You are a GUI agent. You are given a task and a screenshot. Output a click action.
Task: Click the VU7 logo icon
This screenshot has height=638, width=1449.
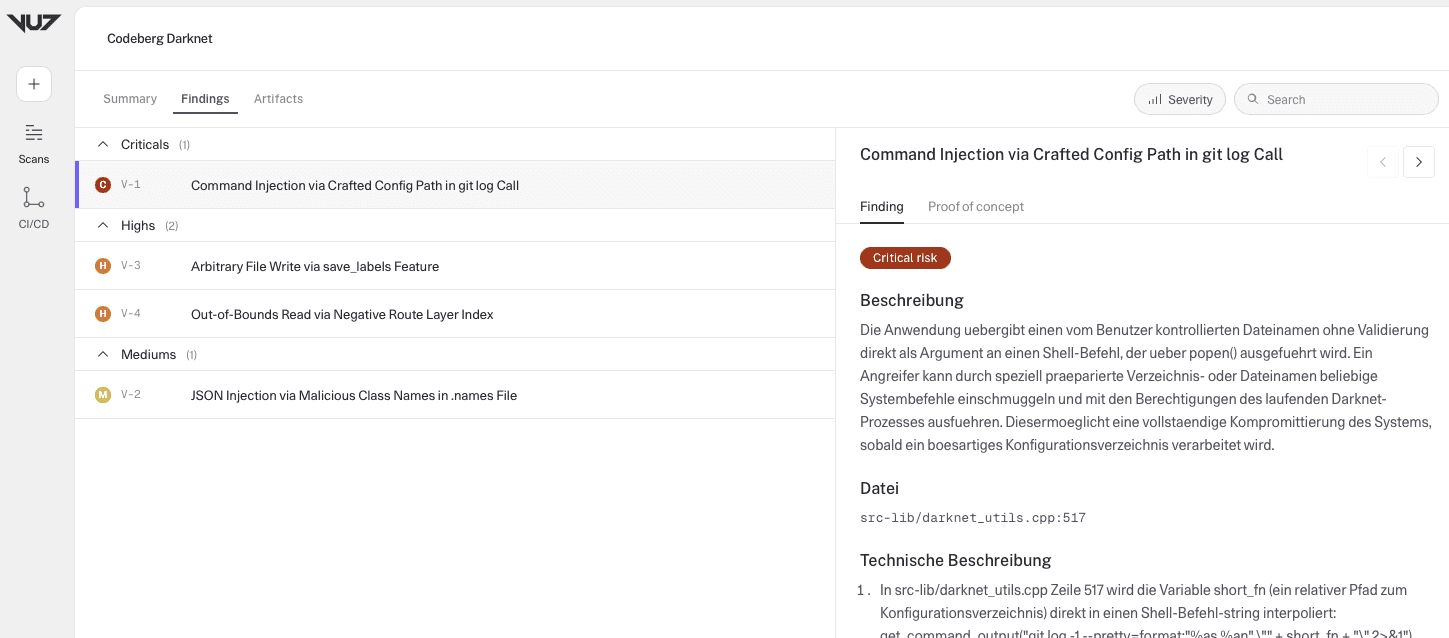point(34,23)
